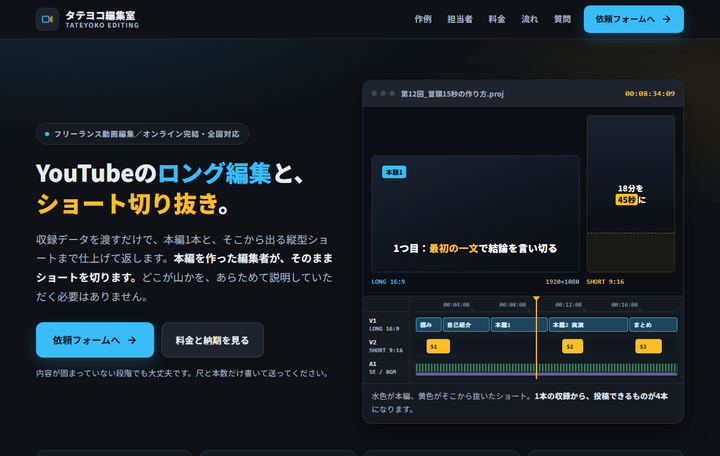Click the 00:16:00 ruler mark
The height and width of the screenshot is (456, 720).
coord(624,304)
